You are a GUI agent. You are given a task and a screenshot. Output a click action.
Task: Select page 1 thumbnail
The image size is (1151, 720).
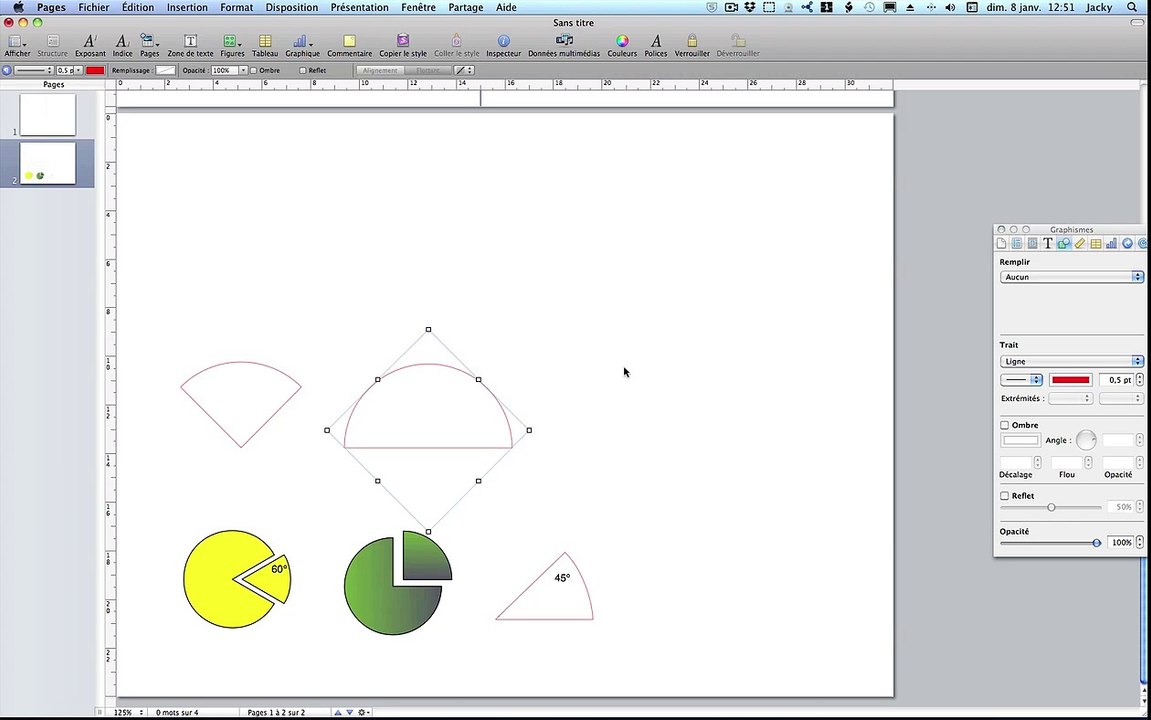click(48, 114)
